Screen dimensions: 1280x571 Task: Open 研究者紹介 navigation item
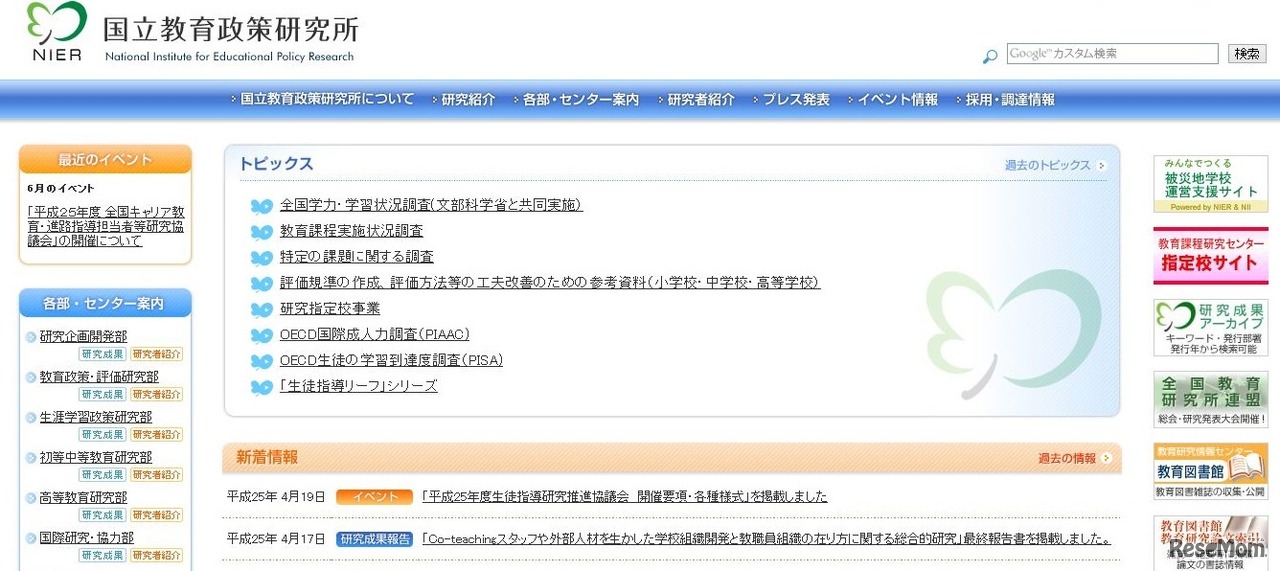(701, 100)
